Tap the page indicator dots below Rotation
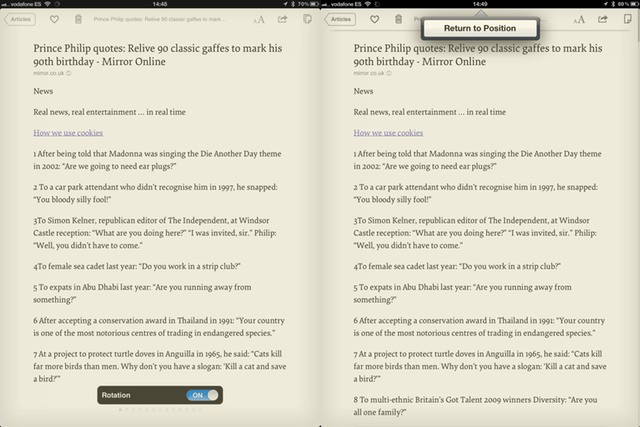 (160, 411)
